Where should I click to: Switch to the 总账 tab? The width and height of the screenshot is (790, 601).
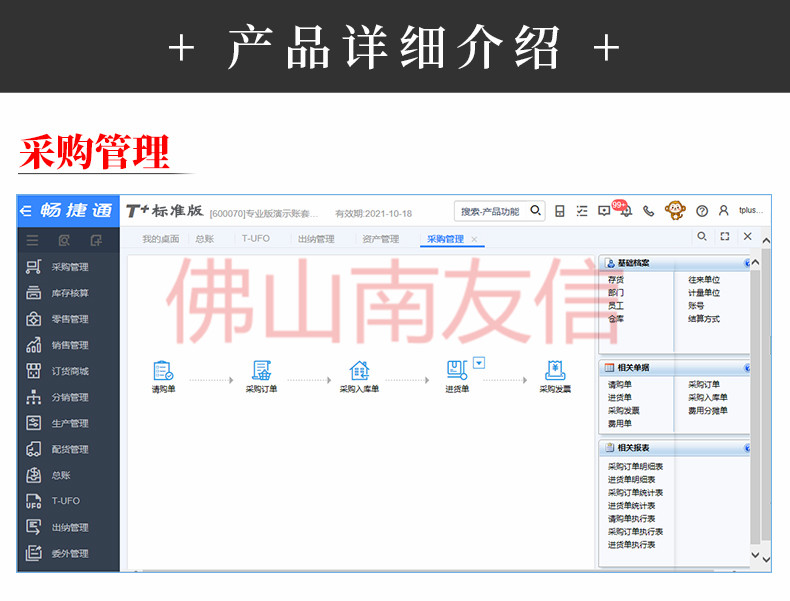point(205,239)
